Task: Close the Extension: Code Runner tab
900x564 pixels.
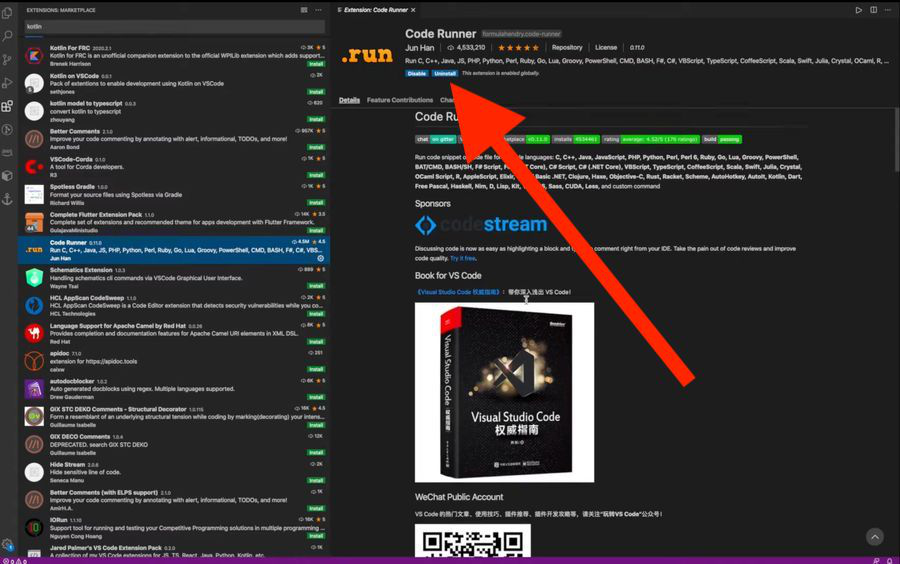Action: pos(413,10)
